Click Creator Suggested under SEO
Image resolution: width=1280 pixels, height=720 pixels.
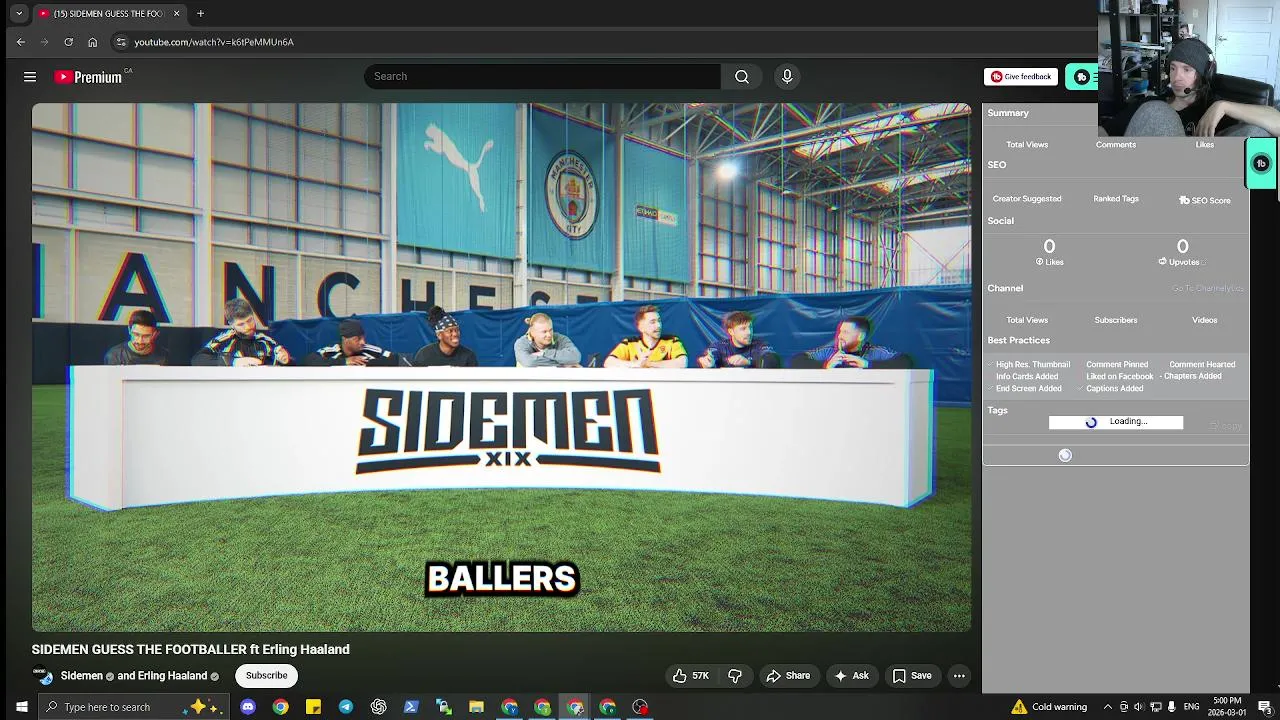[1027, 199]
